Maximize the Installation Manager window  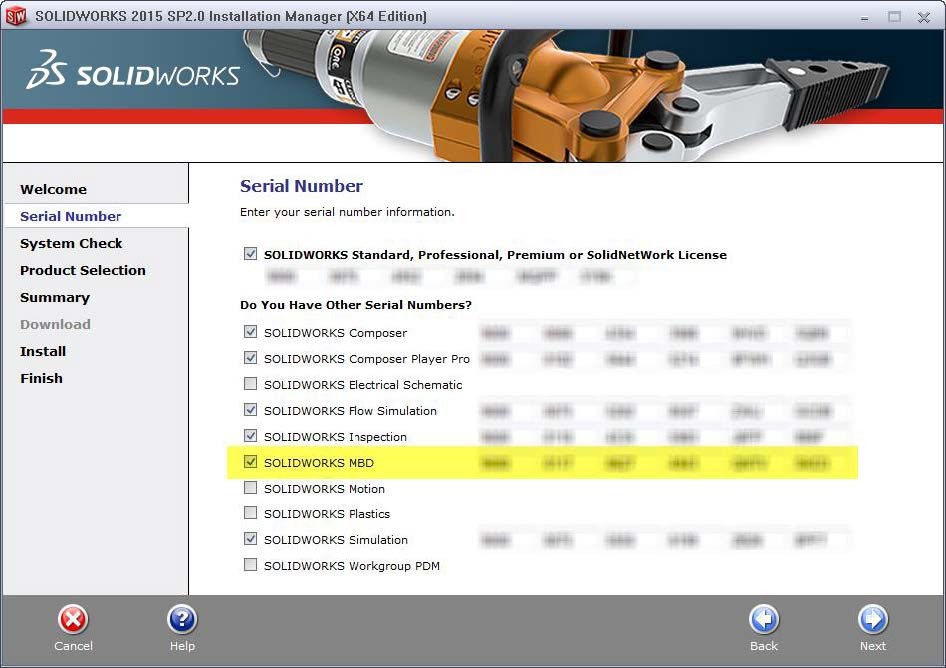894,17
